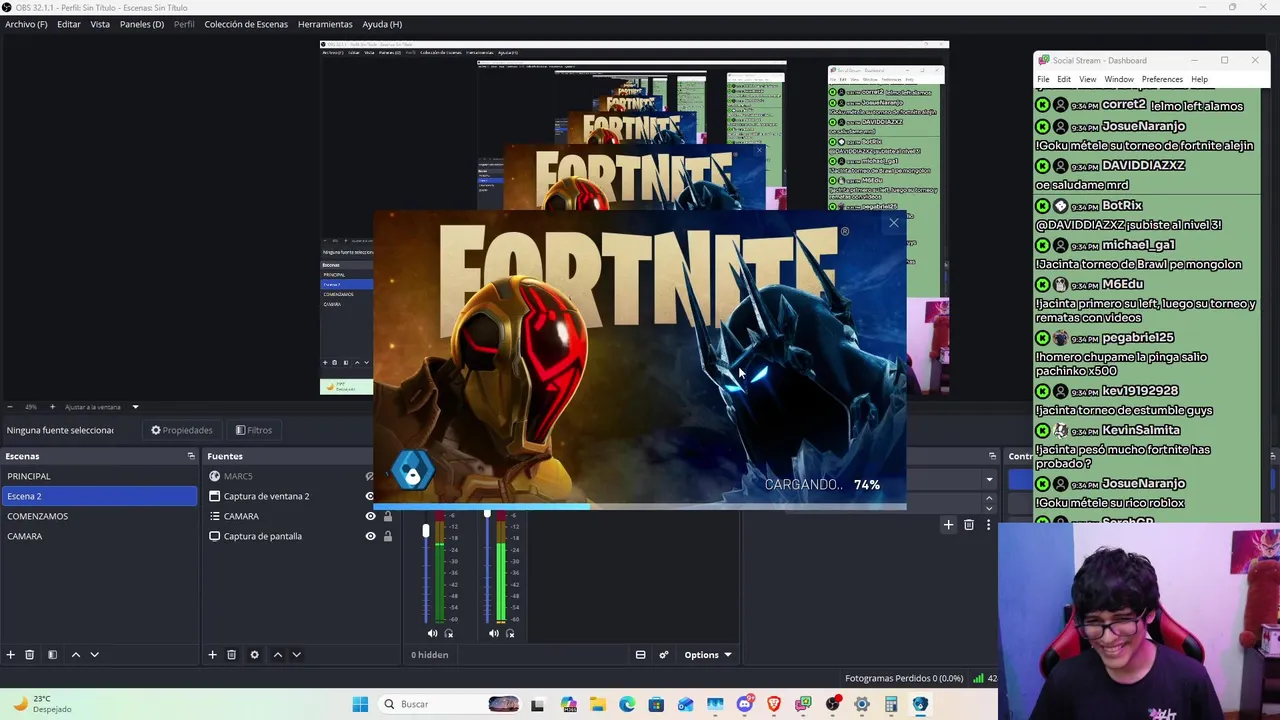This screenshot has height=720, width=1280.
Task: Move scene up in Escenas toolbar
Action: pos(75,655)
